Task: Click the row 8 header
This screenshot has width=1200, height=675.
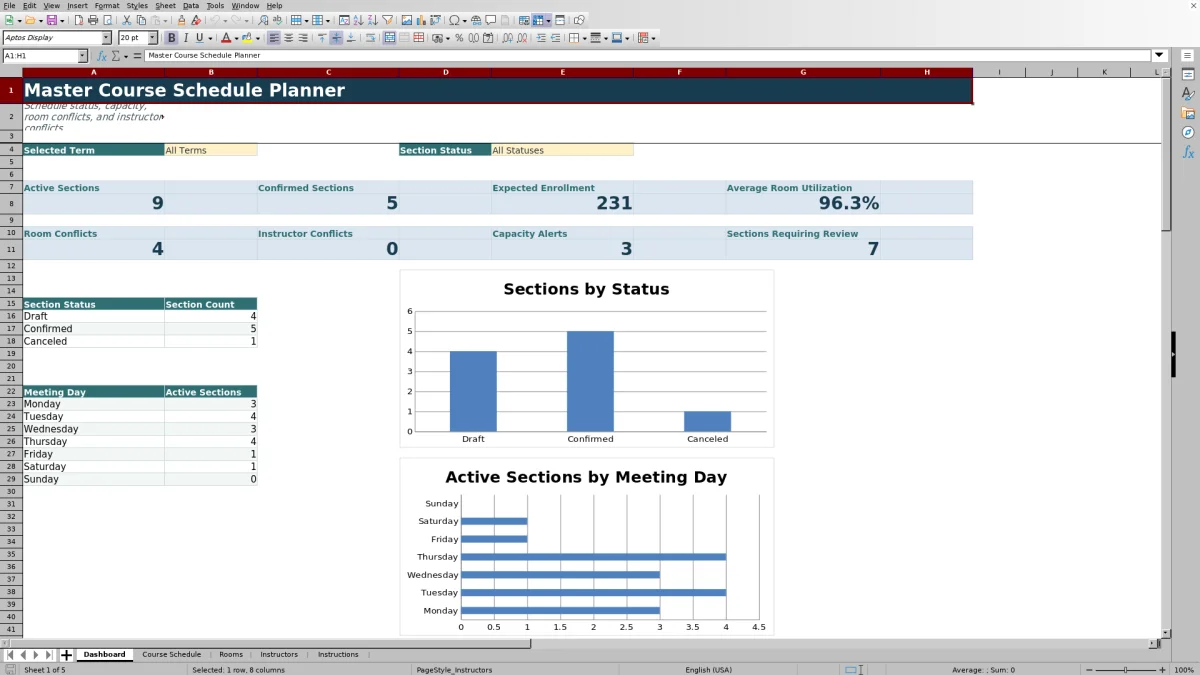Action: tap(11, 204)
